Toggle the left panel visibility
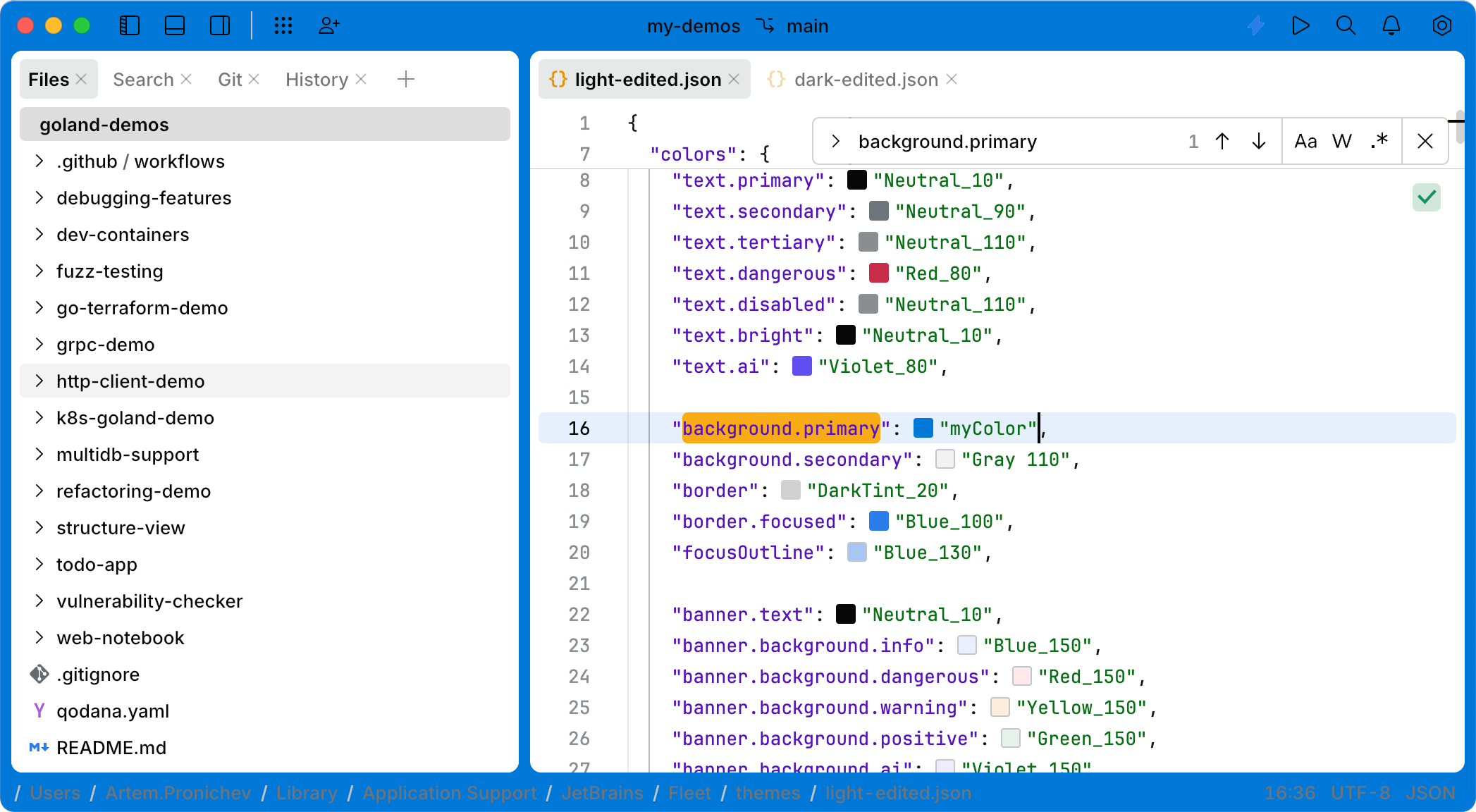This screenshot has height=812, width=1476. click(x=130, y=25)
